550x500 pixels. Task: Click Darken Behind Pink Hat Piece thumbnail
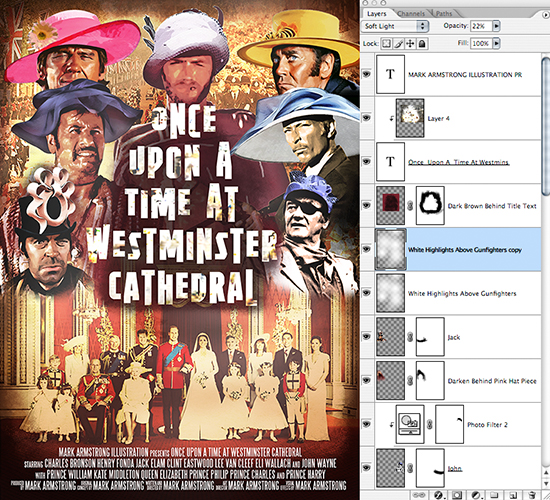(390, 380)
